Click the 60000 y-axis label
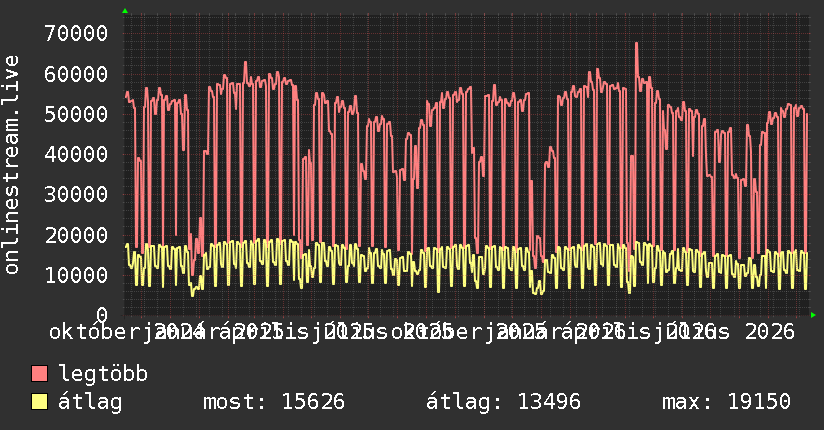 click(x=76, y=74)
